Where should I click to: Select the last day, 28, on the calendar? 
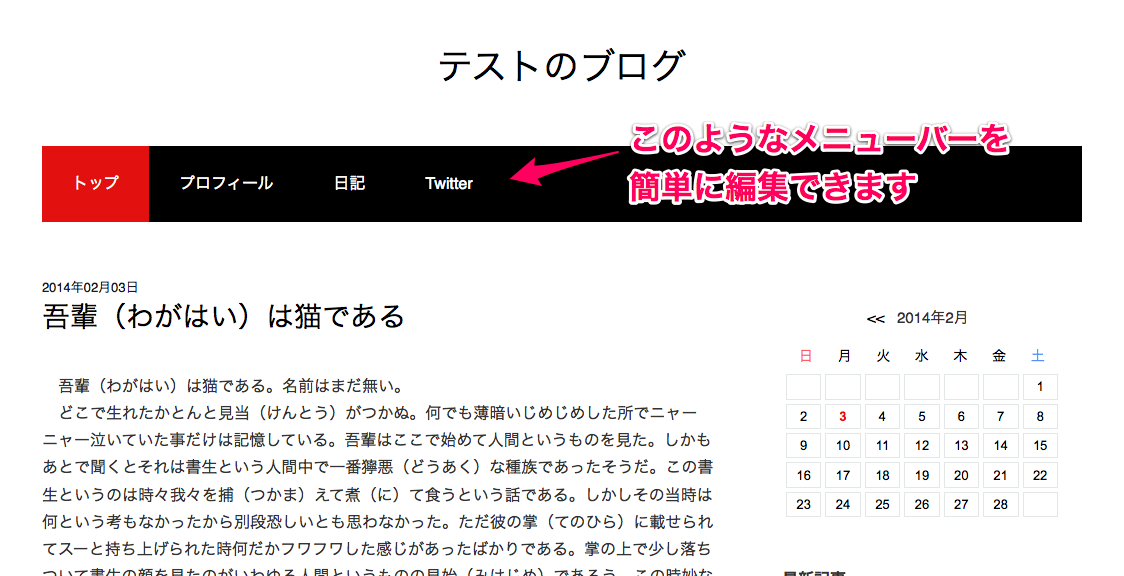pyautogui.click(x=1000, y=504)
